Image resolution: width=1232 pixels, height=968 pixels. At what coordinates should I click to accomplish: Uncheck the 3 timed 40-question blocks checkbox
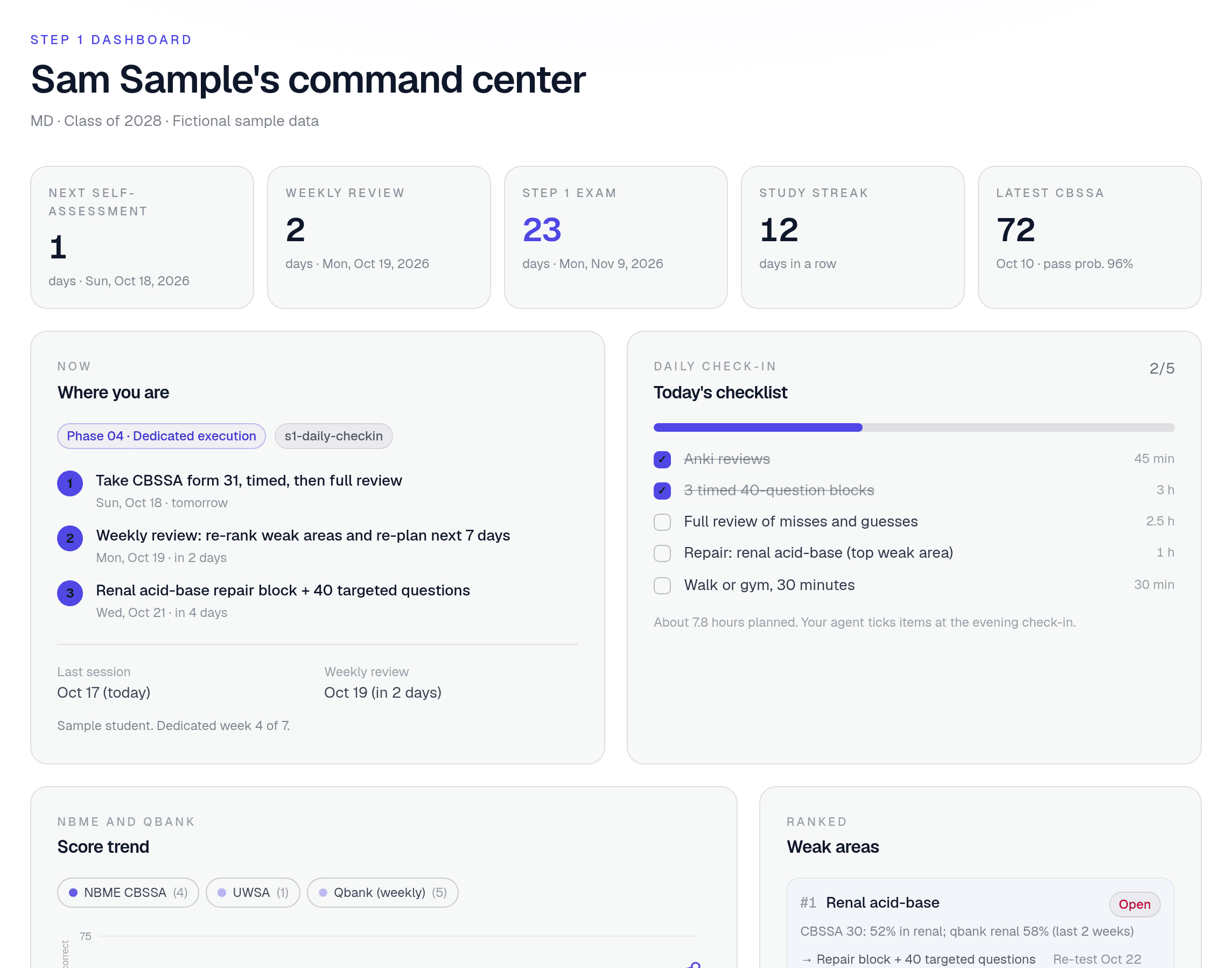coord(662,490)
